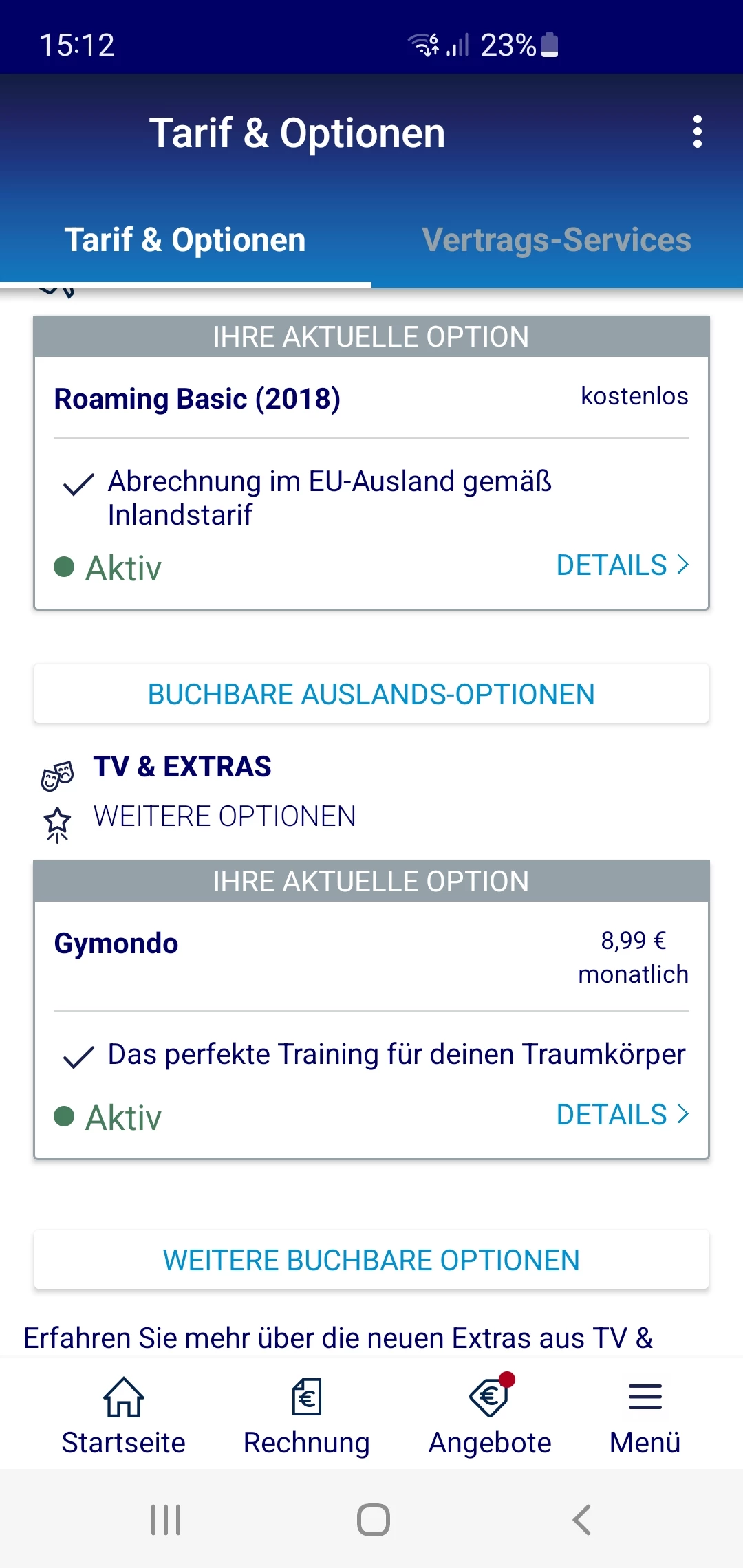
Task: Expand Details for Roaming Basic (2018)
Action: click(x=622, y=565)
